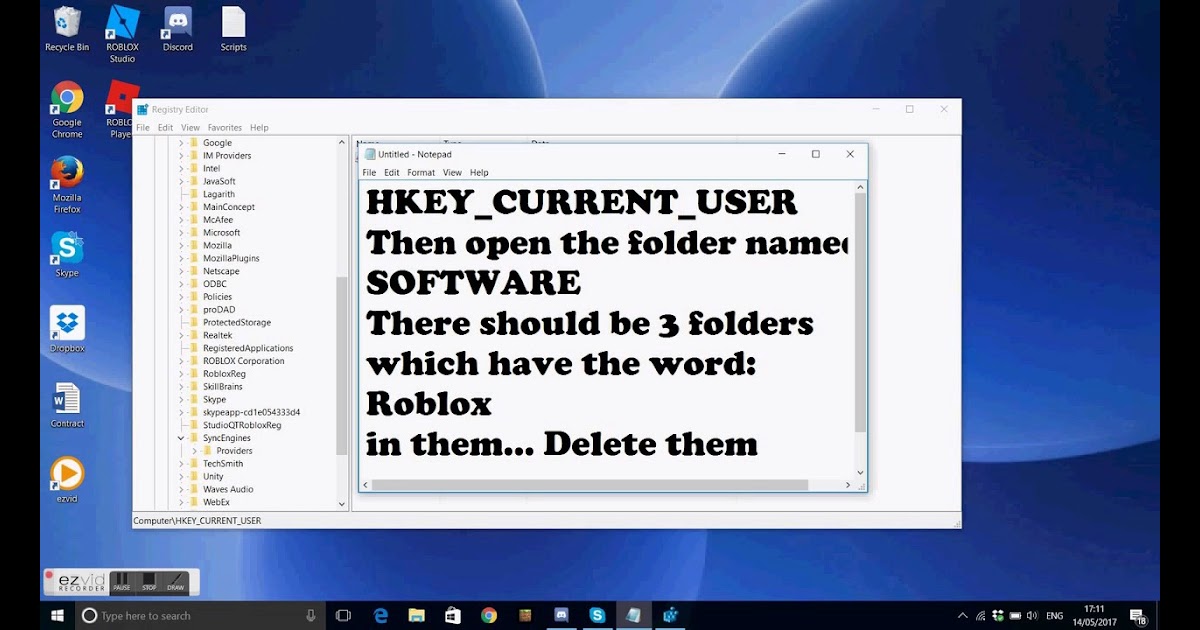Image resolution: width=1200 pixels, height=630 pixels.
Task: Launch ROBLOX Studio from the desktop
Action: (x=122, y=33)
